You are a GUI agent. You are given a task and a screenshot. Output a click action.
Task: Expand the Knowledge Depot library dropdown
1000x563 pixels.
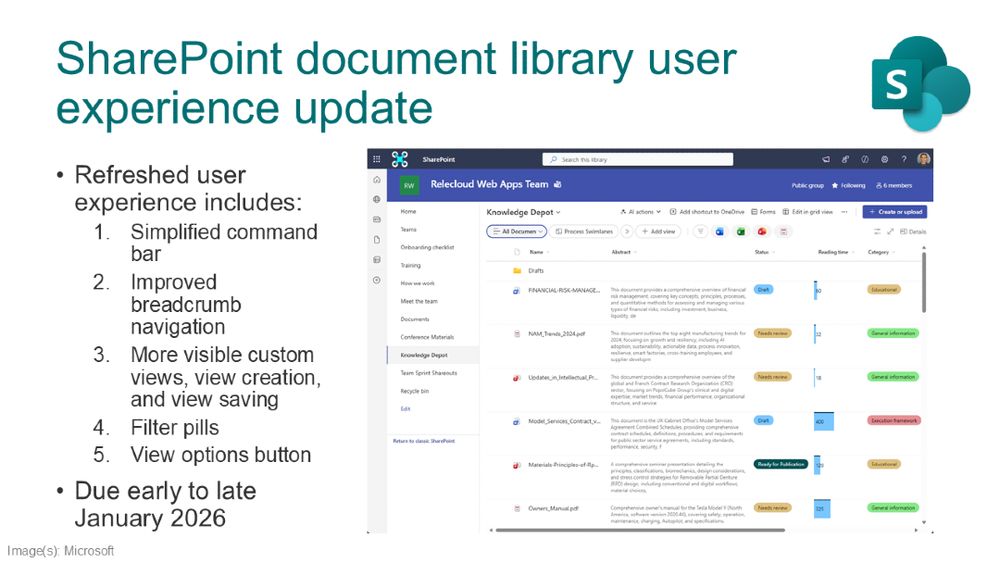click(524, 212)
